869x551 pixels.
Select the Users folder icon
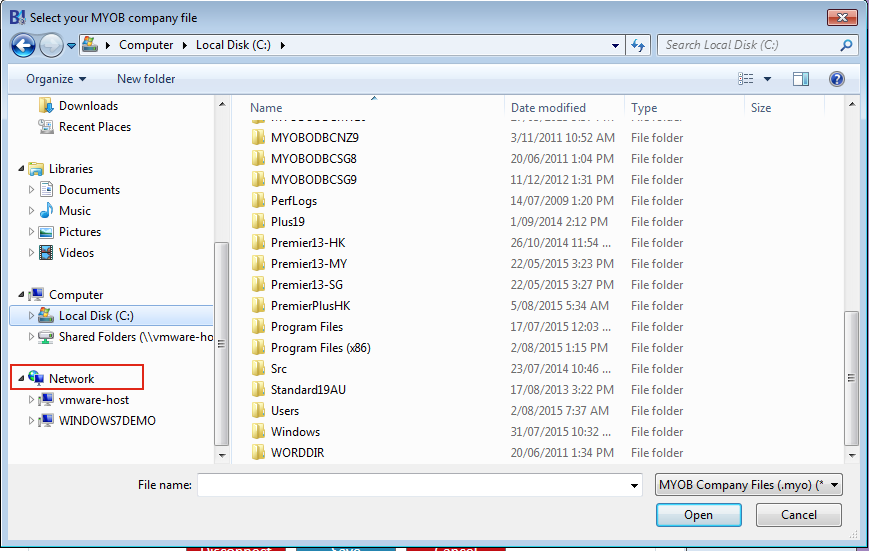[258, 411]
